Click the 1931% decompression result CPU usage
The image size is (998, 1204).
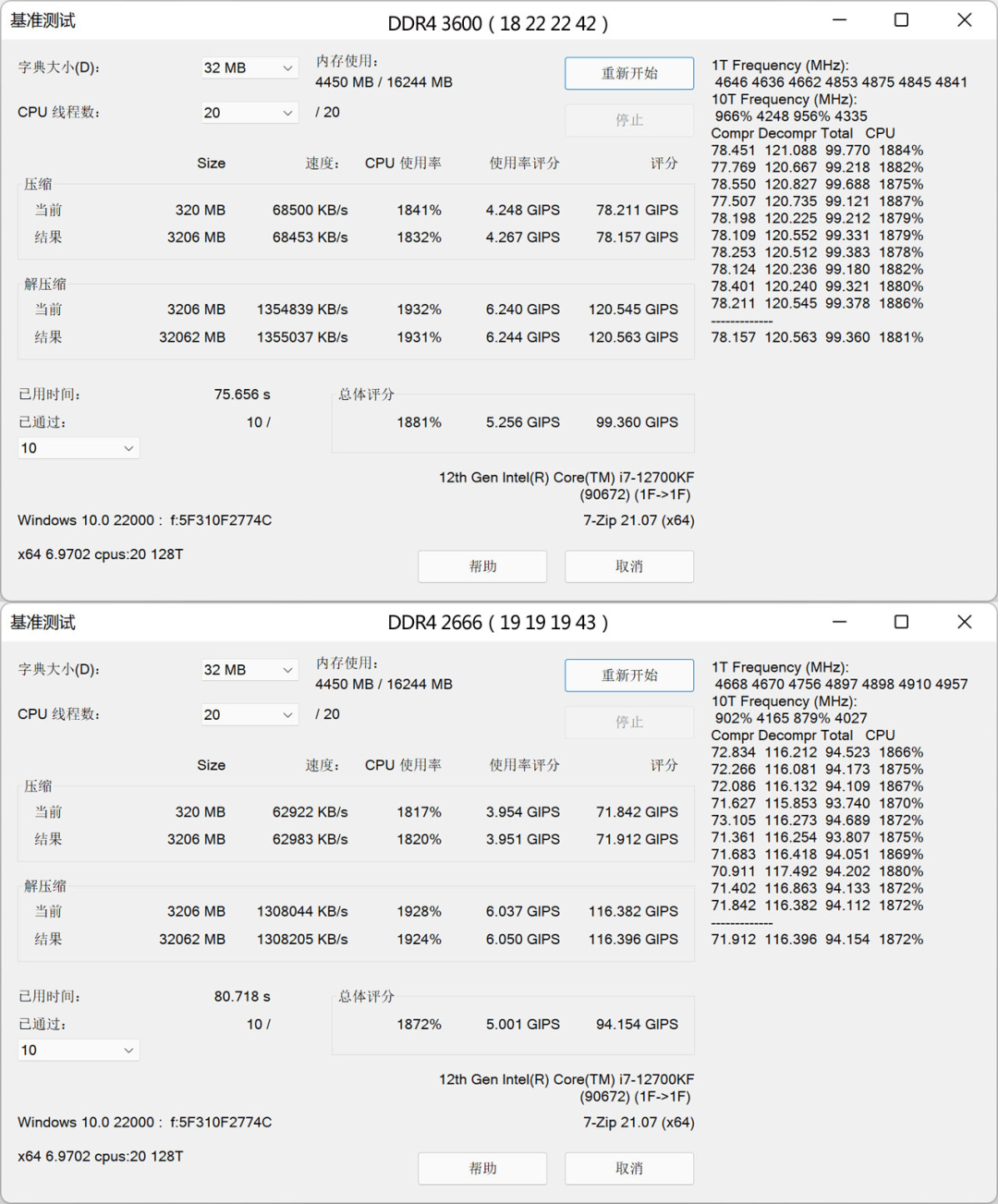pos(420,337)
